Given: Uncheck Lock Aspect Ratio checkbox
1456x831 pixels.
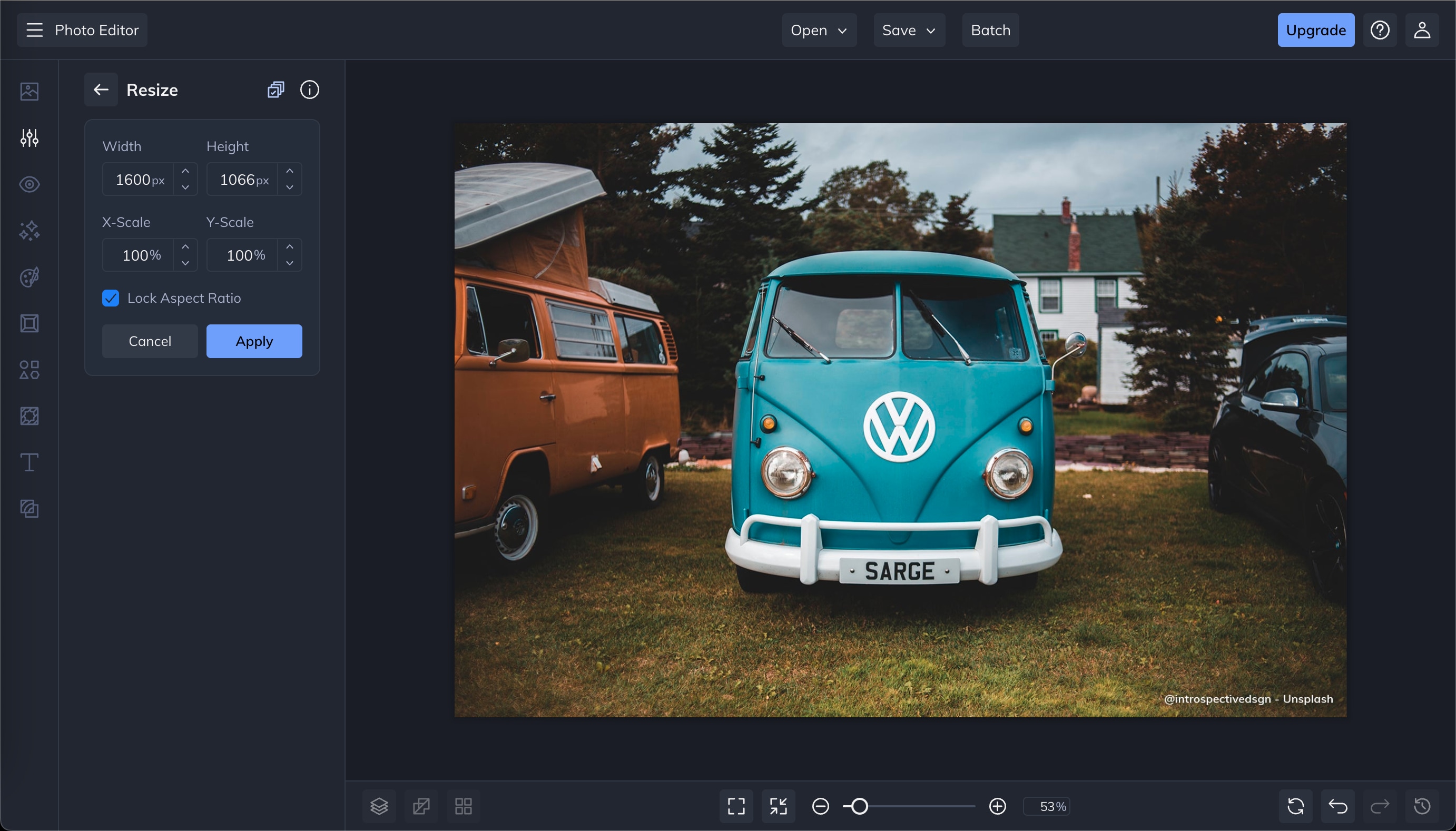Looking at the screenshot, I should [111, 298].
